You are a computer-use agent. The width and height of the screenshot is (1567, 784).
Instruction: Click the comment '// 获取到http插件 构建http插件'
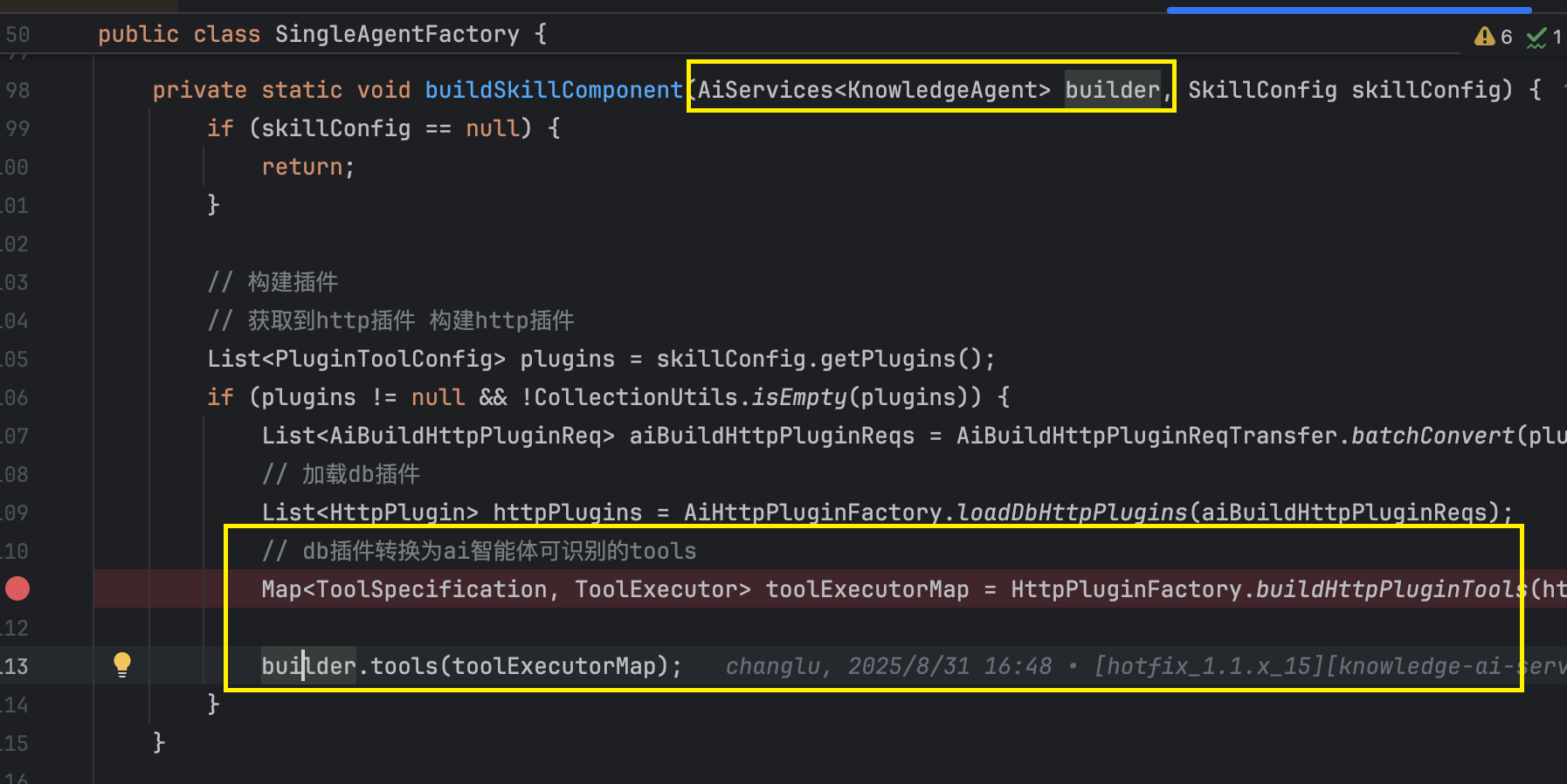pos(390,320)
